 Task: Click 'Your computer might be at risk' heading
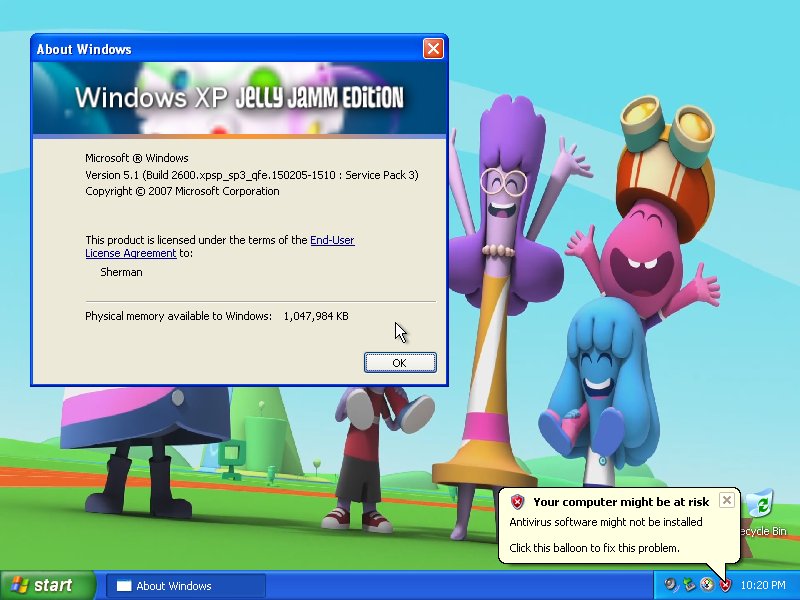[x=621, y=502]
